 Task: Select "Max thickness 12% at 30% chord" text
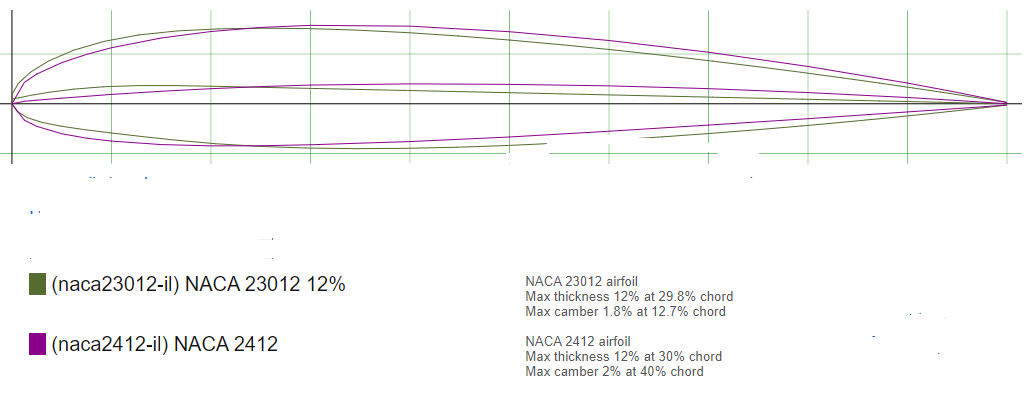(x=623, y=356)
